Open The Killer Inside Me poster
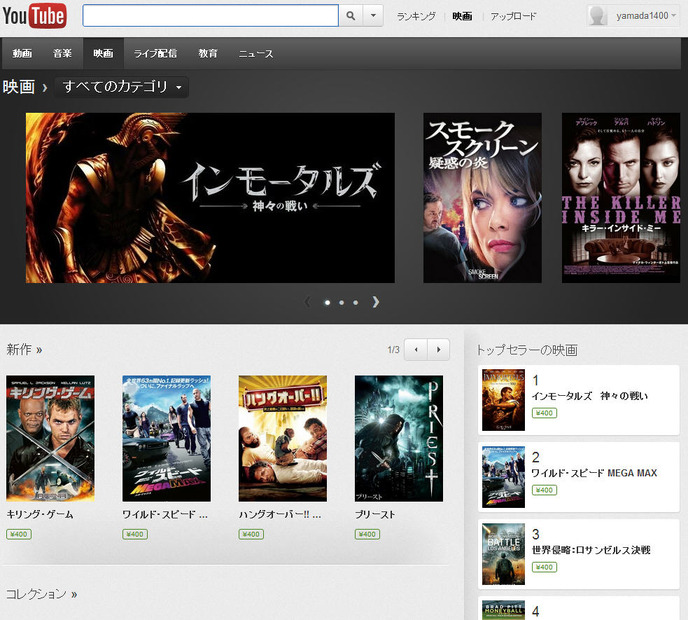688x620 pixels. (621, 198)
